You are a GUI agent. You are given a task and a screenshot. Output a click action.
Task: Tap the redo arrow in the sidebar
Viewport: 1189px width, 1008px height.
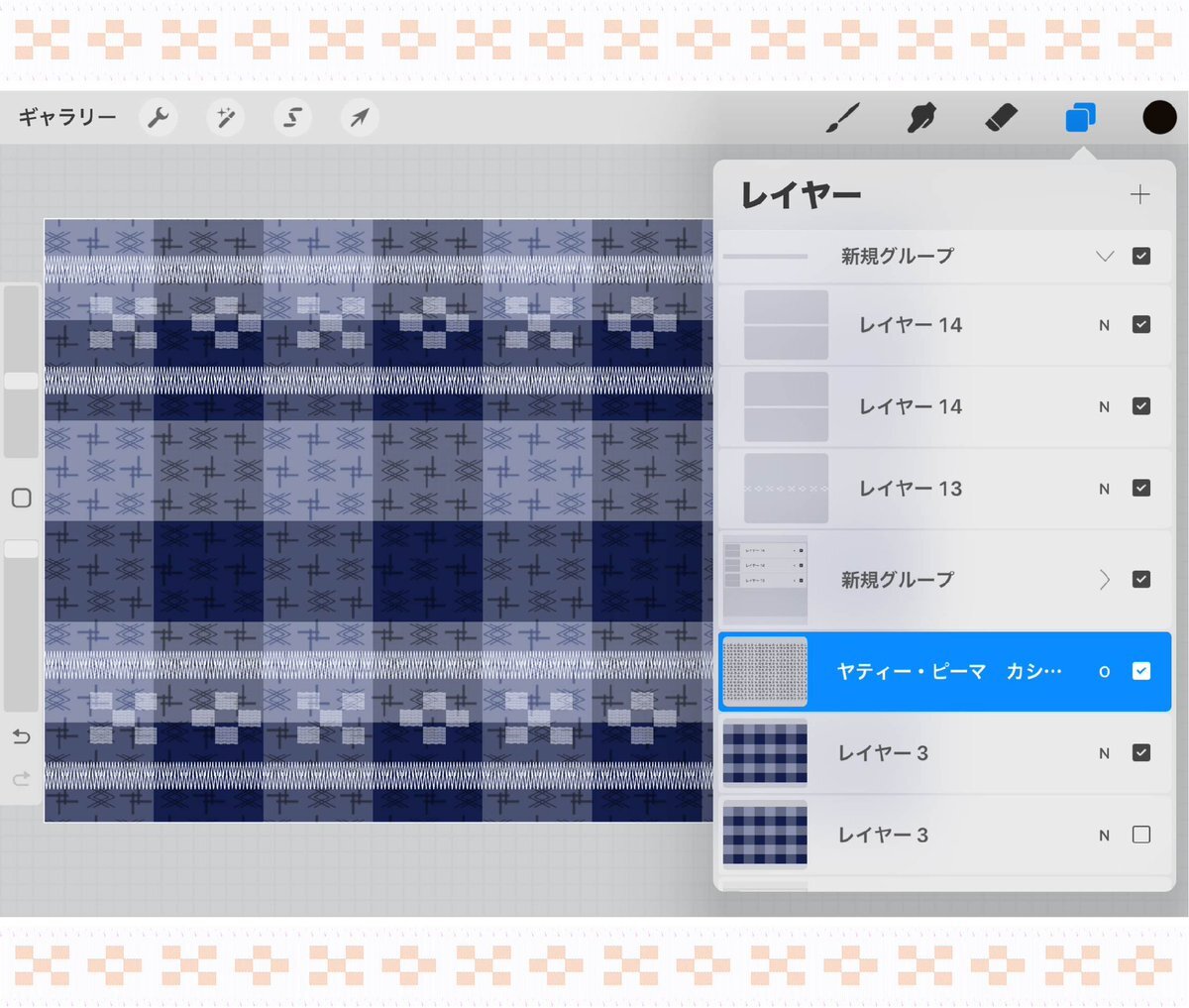click(x=21, y=780)
